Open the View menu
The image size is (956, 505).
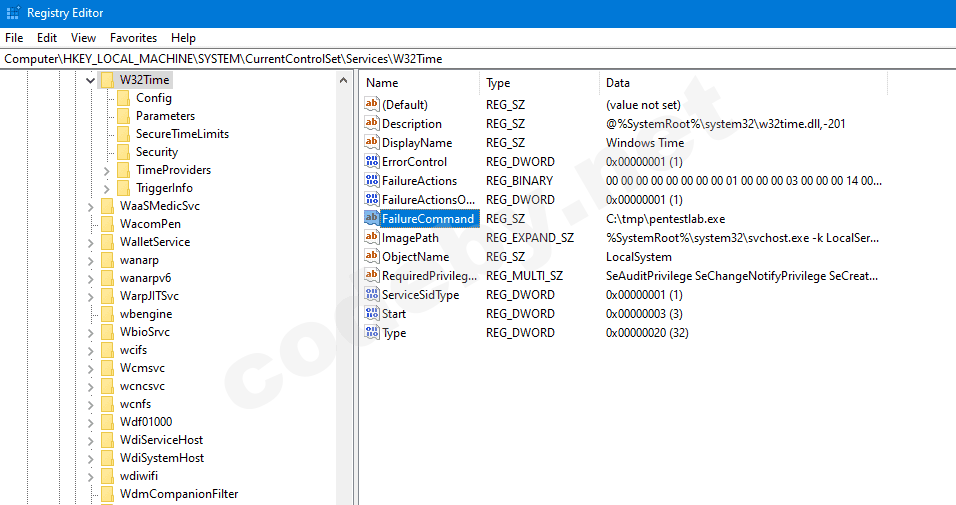click(84, 38)
